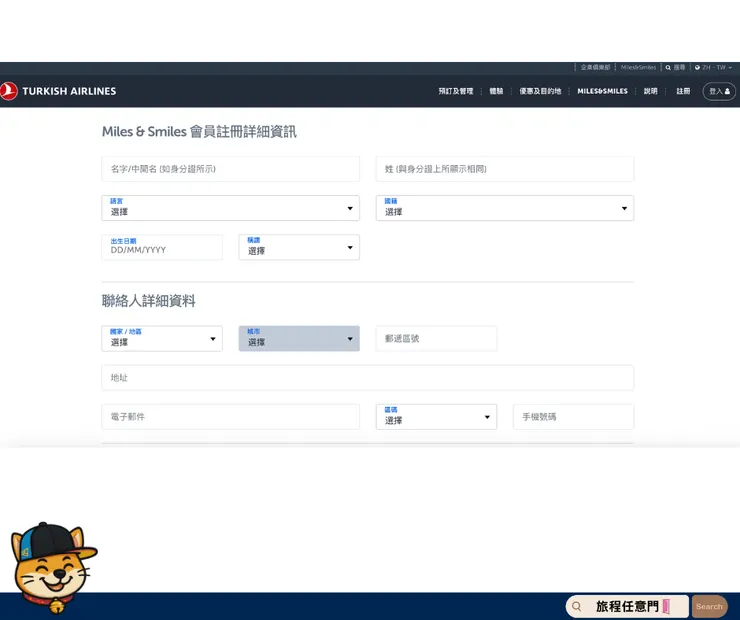Click the Miles & Smiles 會員註冊詳細資訊 heading
Image resolution: width=740 pixels, height=620 pixels.
(199, 132)
